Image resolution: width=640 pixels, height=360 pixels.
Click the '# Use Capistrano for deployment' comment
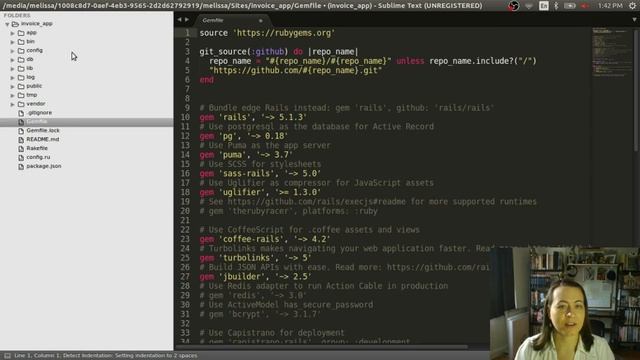click(272, 333)
